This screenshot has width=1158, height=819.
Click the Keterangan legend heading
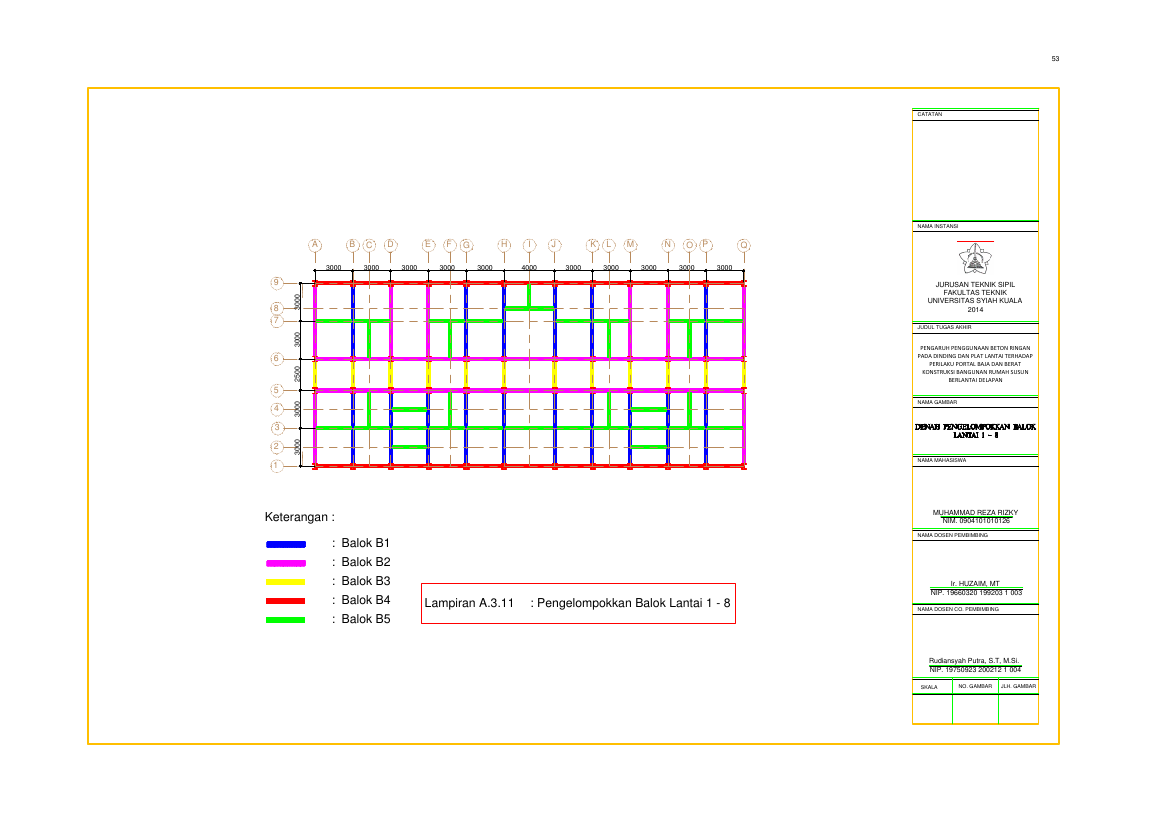(x=299, y=517)
